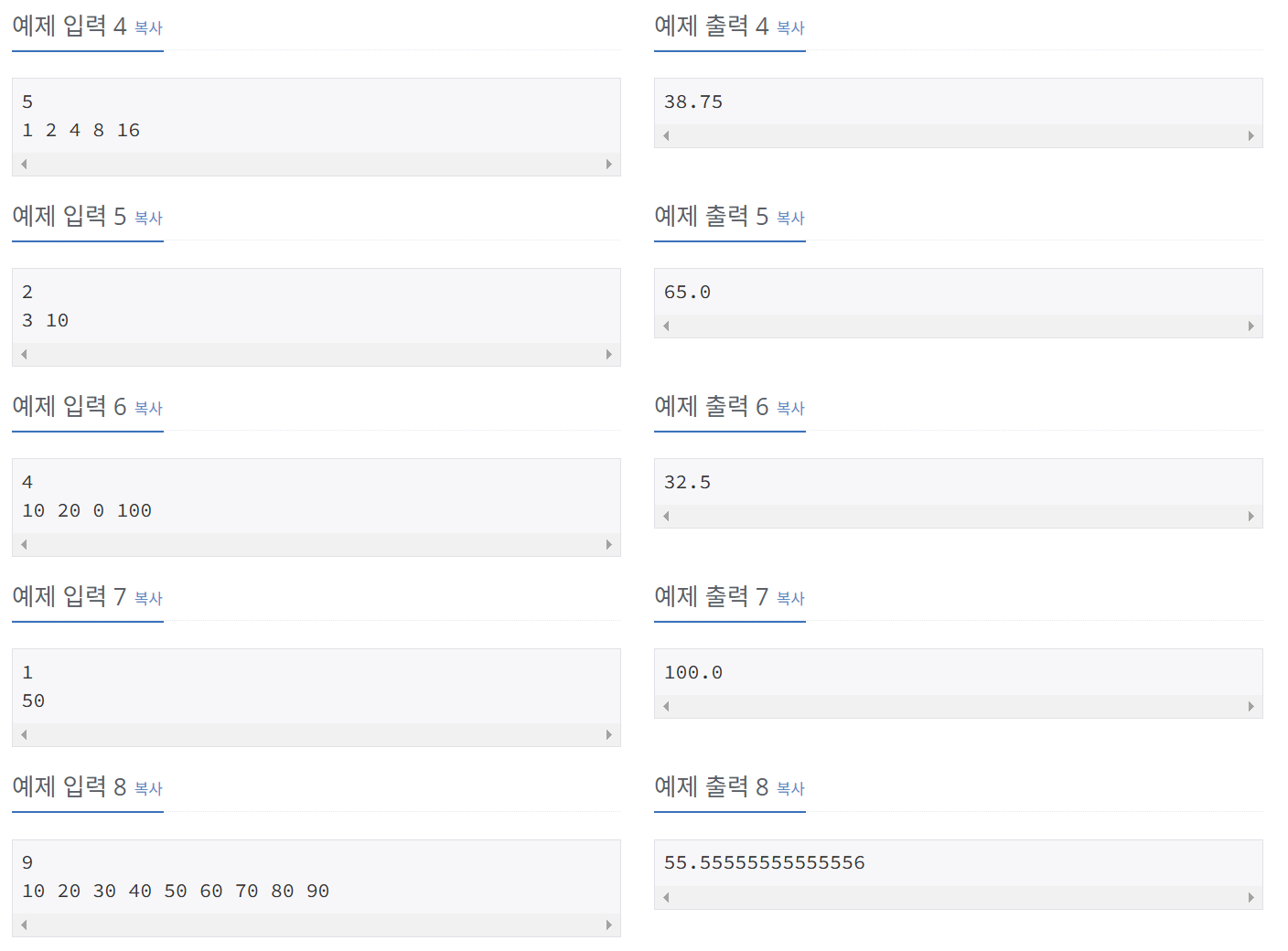
Task: Click inside example input 8 code box
Action: coord(317,877)
